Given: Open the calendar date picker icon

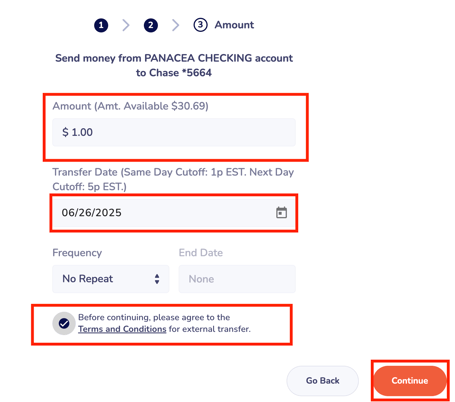Looking at the screenshot, I should (x=281, y=212).
